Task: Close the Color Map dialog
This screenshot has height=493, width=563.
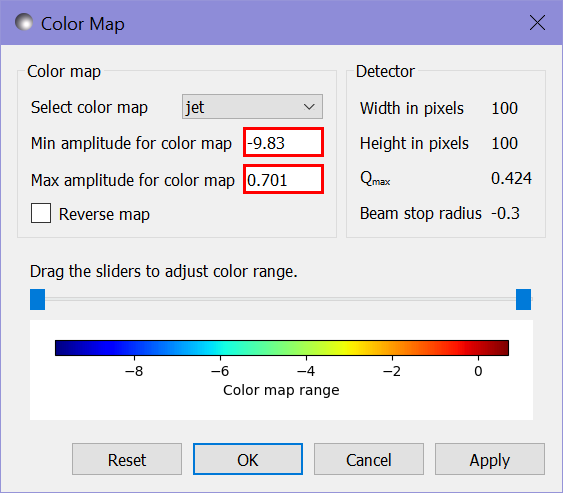Action: coord(537,23)
